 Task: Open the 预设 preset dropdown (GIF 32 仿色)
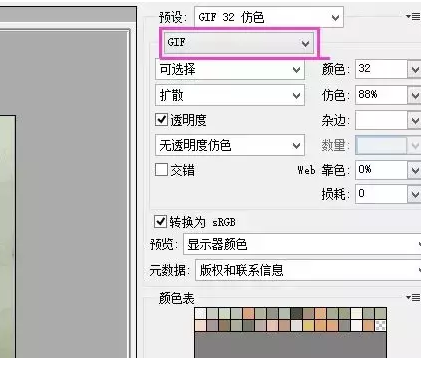point(269,17)
